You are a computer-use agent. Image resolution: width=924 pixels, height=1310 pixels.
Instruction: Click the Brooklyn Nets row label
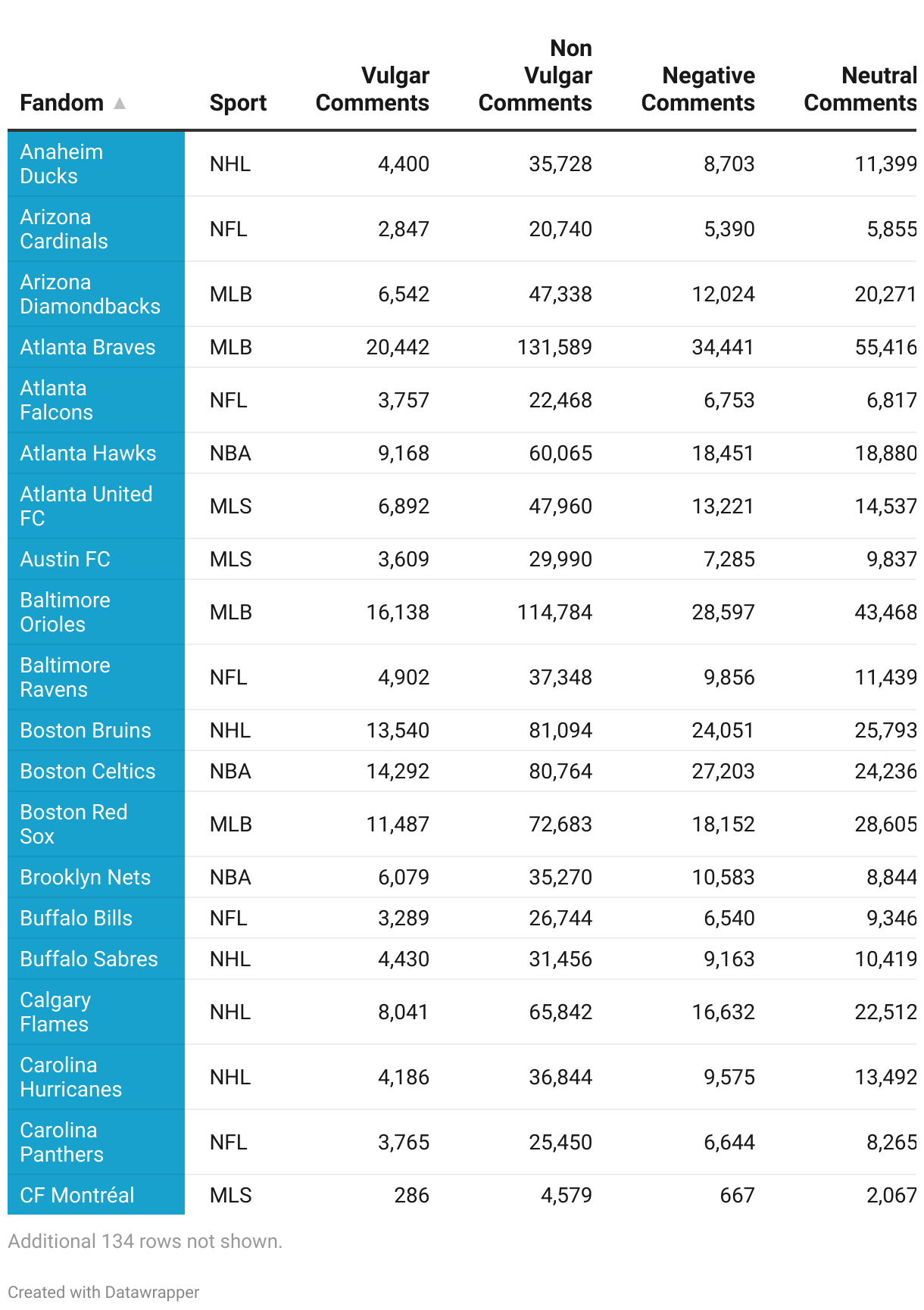[86, 877]
